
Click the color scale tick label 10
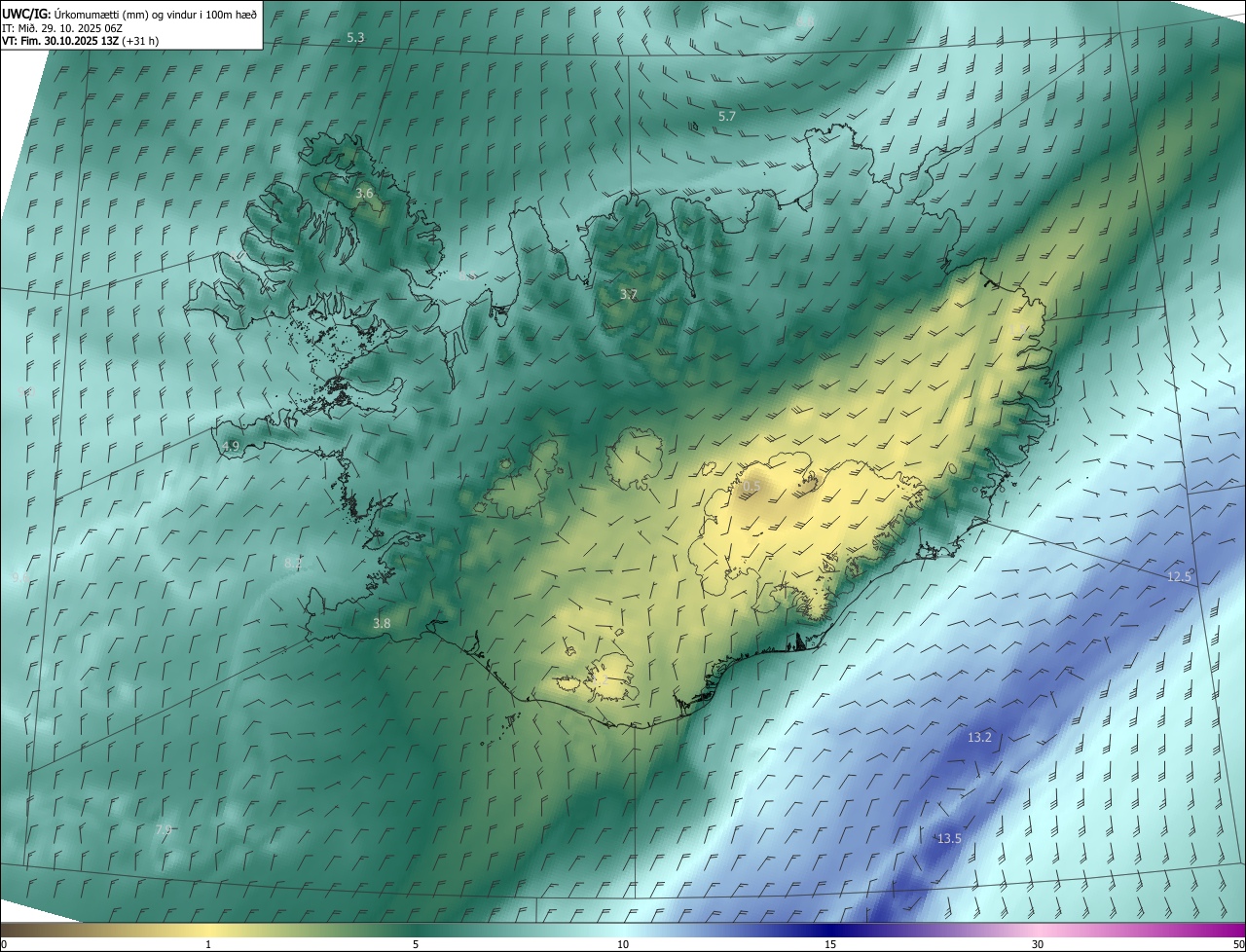623,944
